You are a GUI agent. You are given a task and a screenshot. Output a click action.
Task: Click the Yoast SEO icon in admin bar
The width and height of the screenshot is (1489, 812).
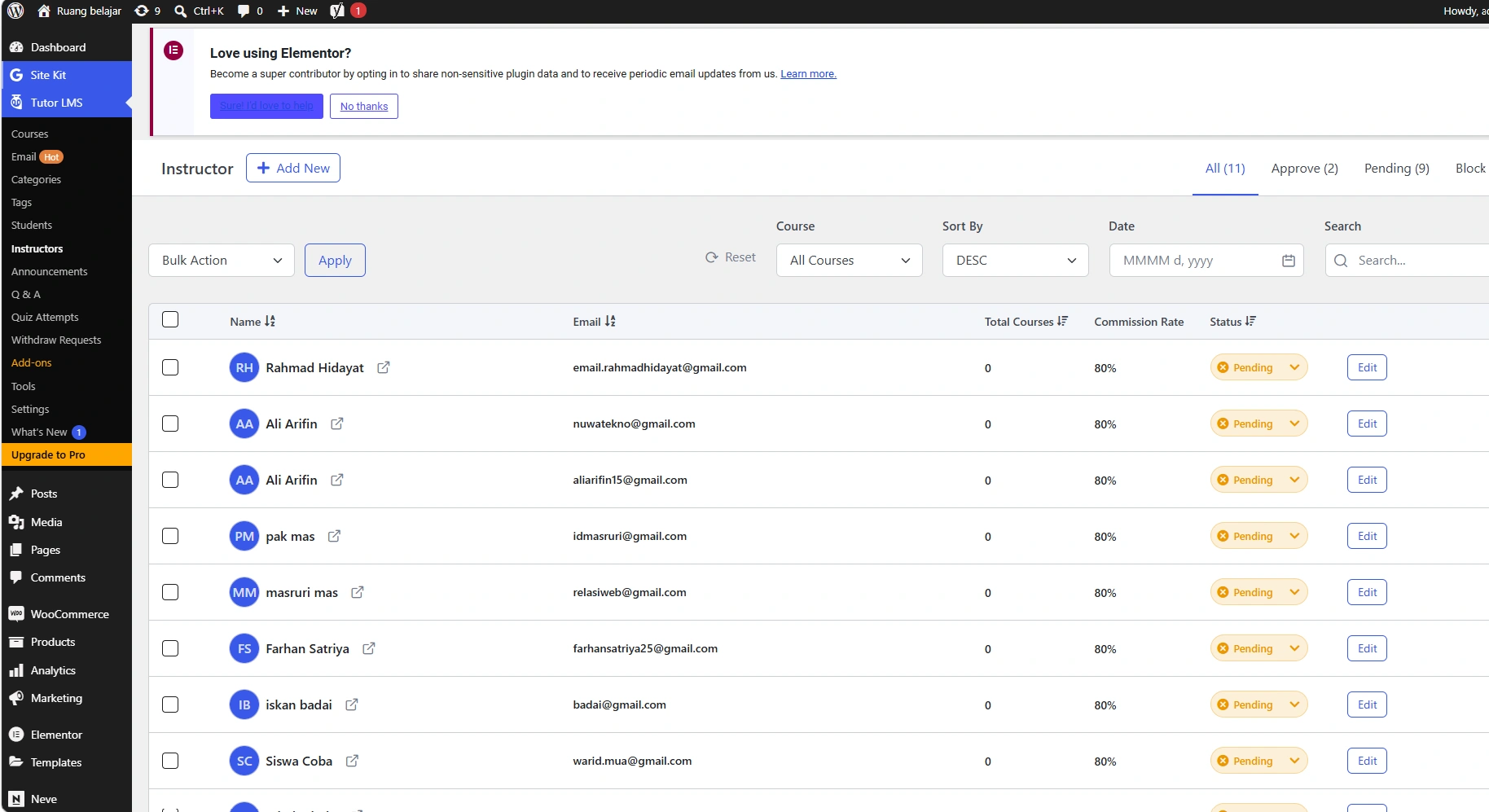pos(337,11)
